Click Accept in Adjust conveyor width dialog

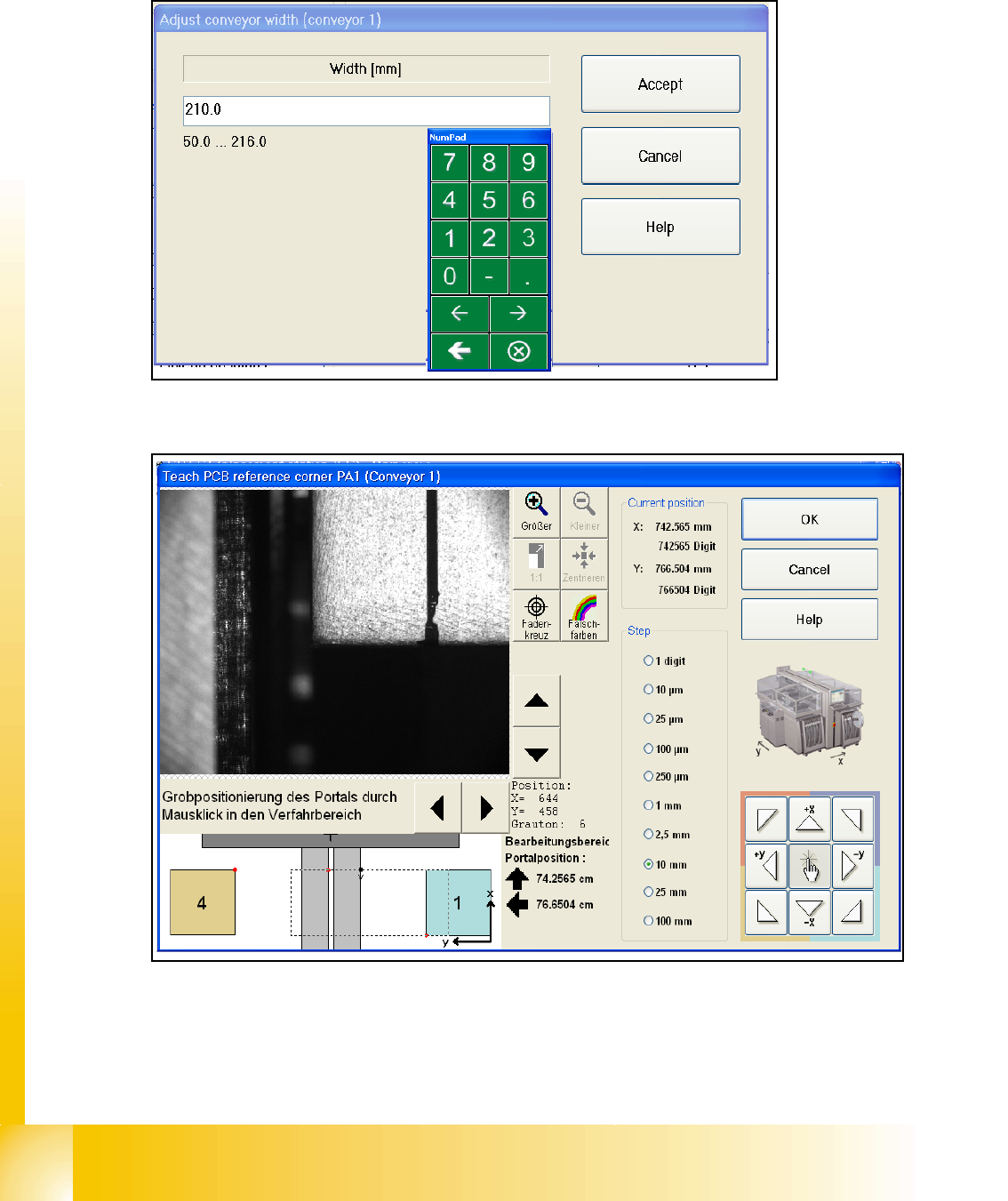click(x=660, y=84)
